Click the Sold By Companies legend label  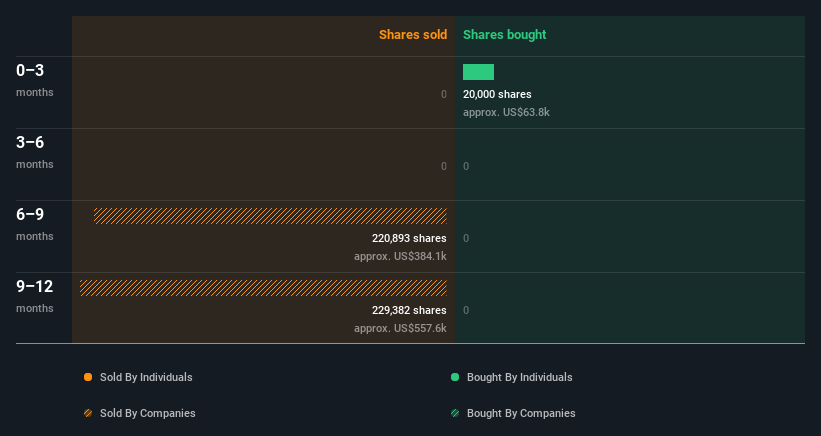click(148, 413)
